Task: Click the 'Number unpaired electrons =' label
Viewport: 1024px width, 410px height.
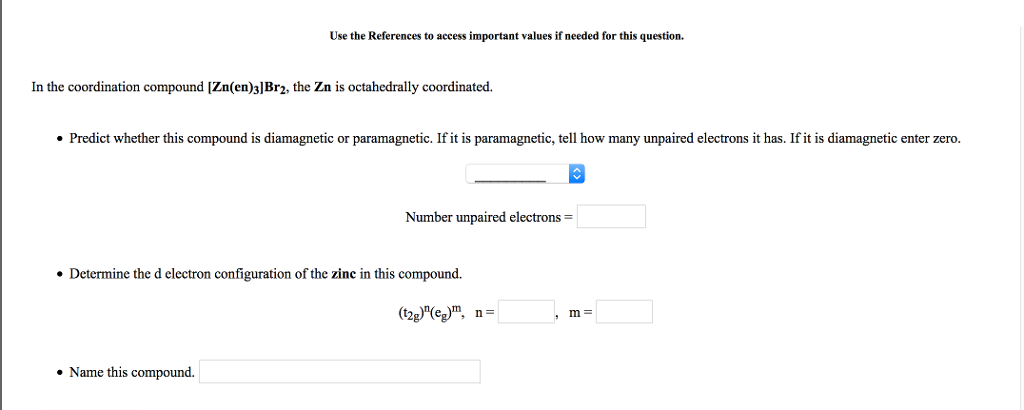Action: coord(488,217)
